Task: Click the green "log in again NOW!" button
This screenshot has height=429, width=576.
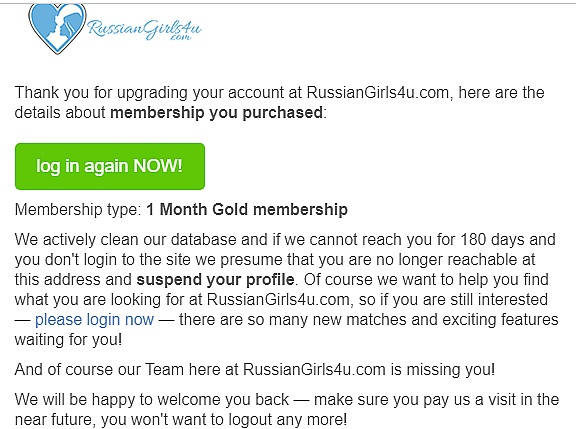Action: 110,166
